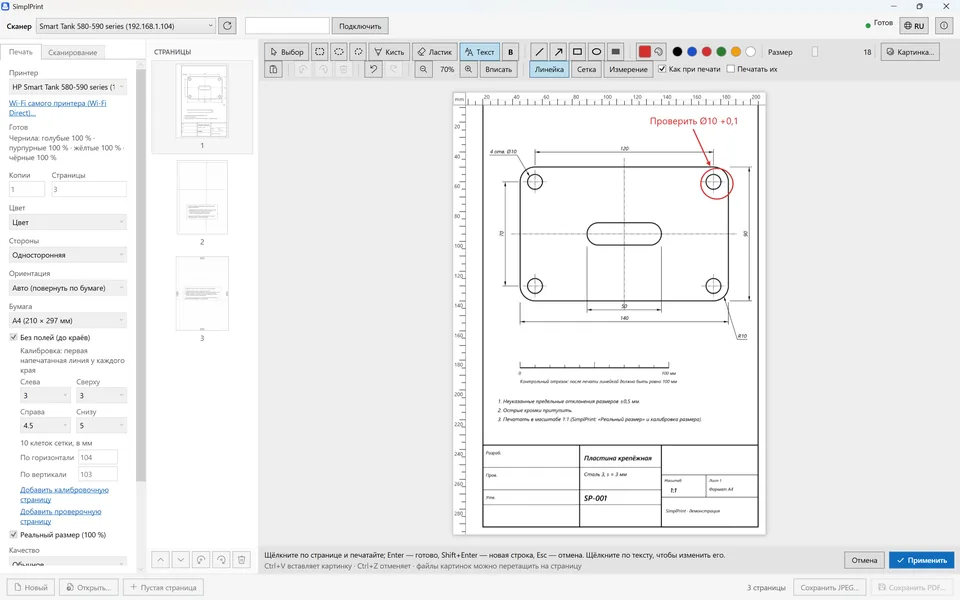This screenshot has width=960, height=600.
Task: Open the Принтер selection dropdown
Action: (67, 87)
